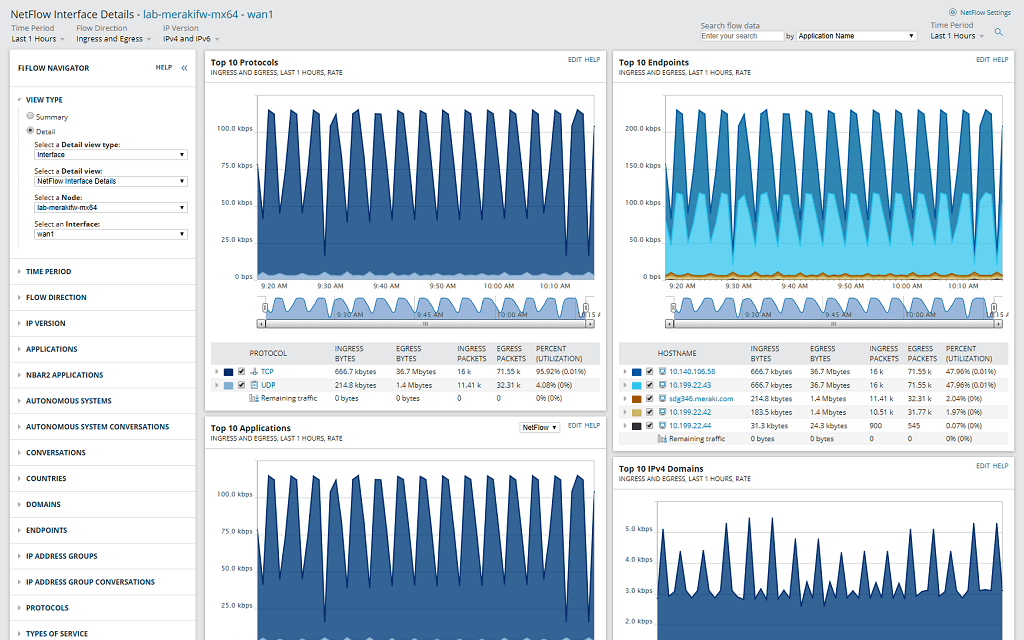Screen dimensions: 1024x640
Task: Select the Detail view type radio
Action: (x=30, y=130)
